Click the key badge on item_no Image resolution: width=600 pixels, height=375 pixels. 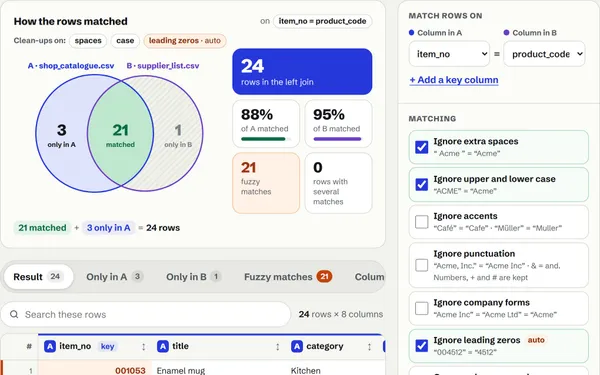click(x=108, y=346)
